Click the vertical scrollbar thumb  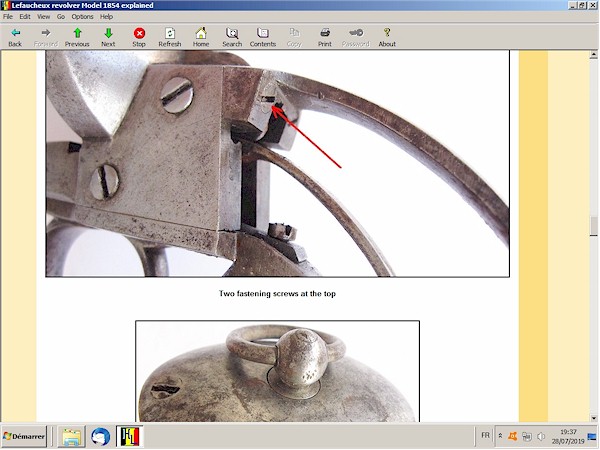[593, 226]
